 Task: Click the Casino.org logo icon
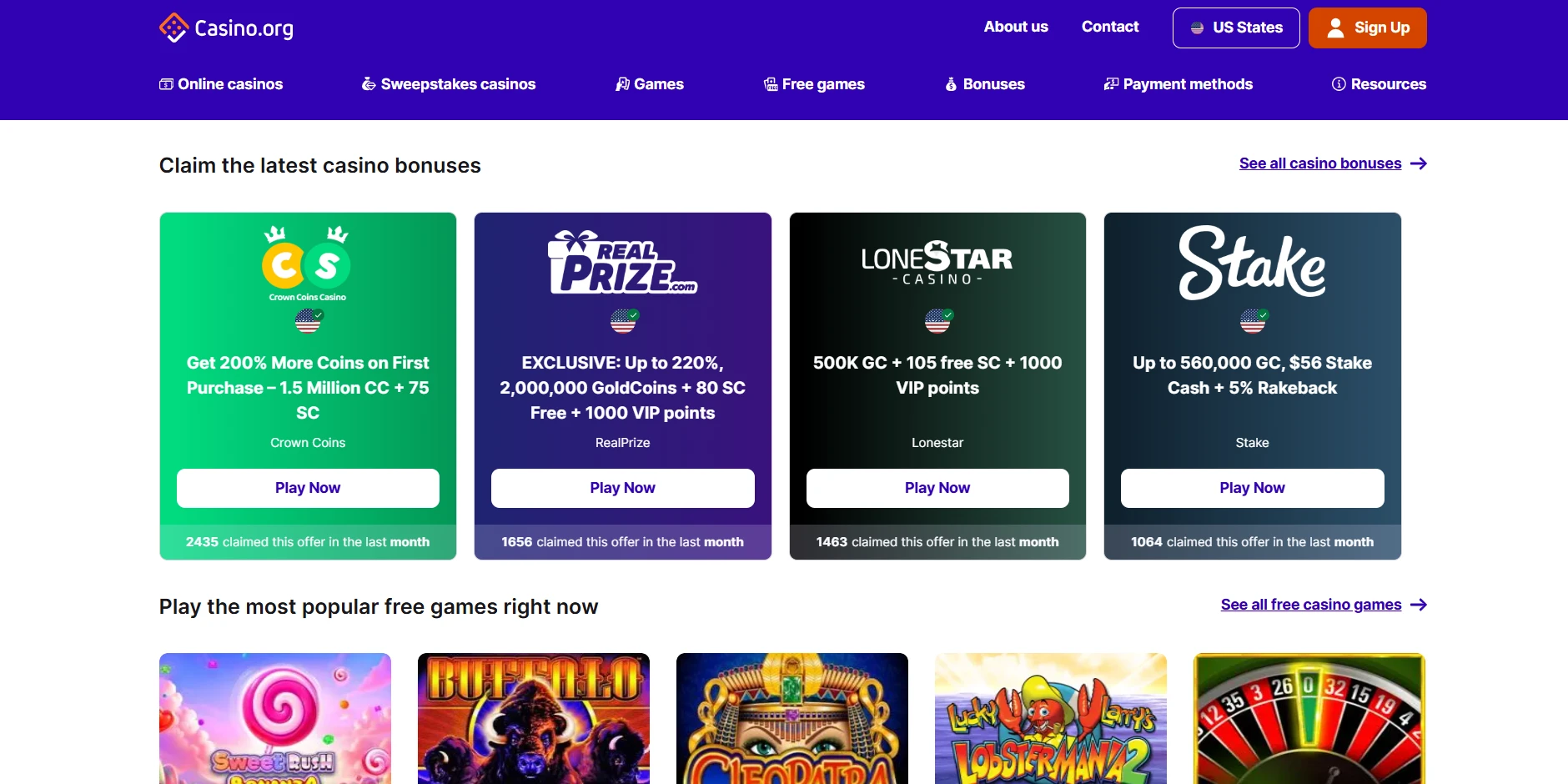(x=173, y=28)
